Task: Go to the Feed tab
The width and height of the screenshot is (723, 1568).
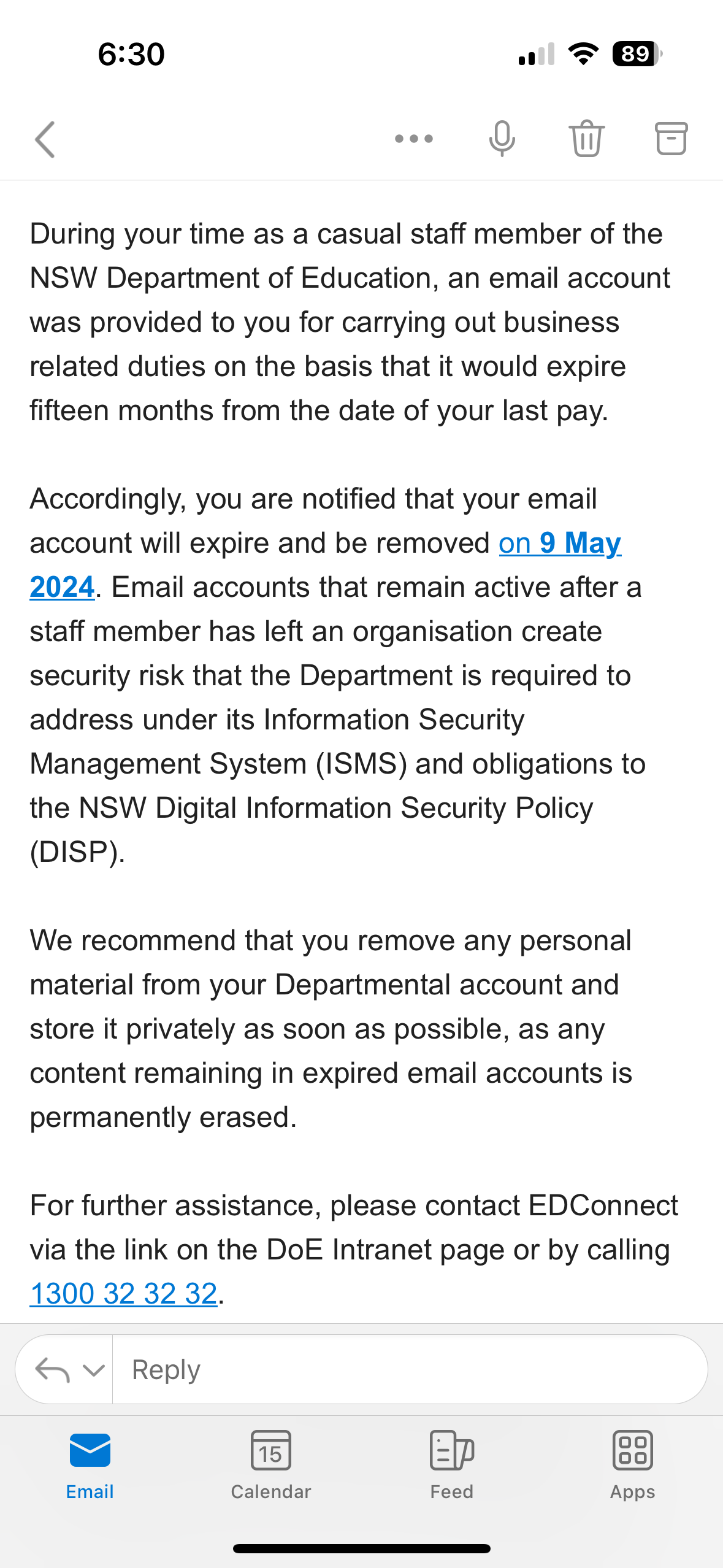Action: tap(451, 1464)
